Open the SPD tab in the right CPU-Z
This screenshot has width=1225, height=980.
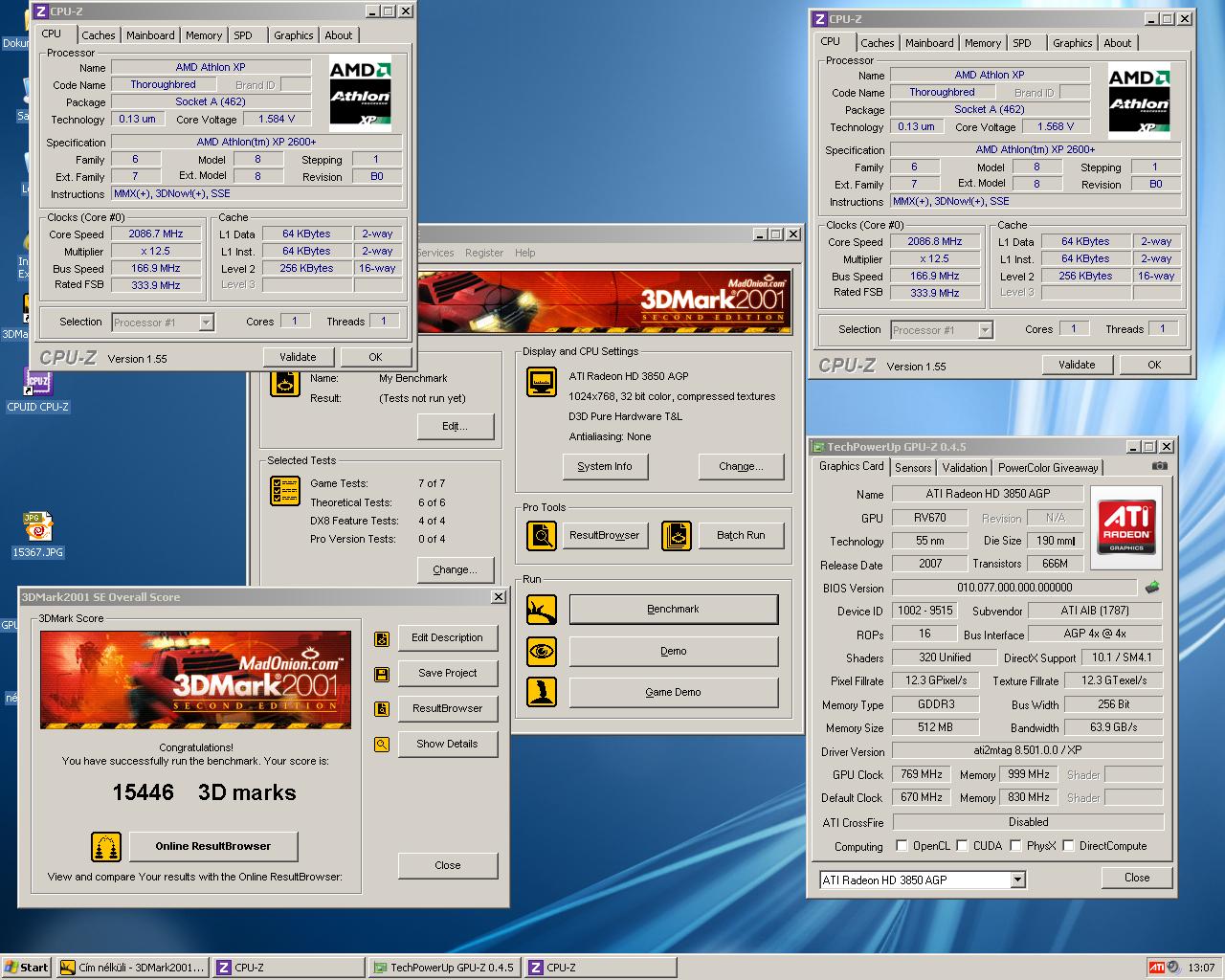[1022, 43]
